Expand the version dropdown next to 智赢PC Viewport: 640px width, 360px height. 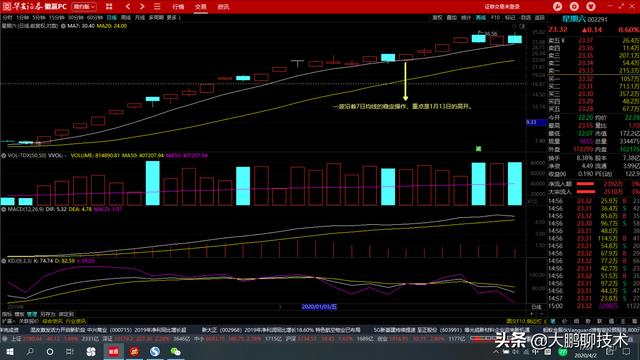pos(84,7)
